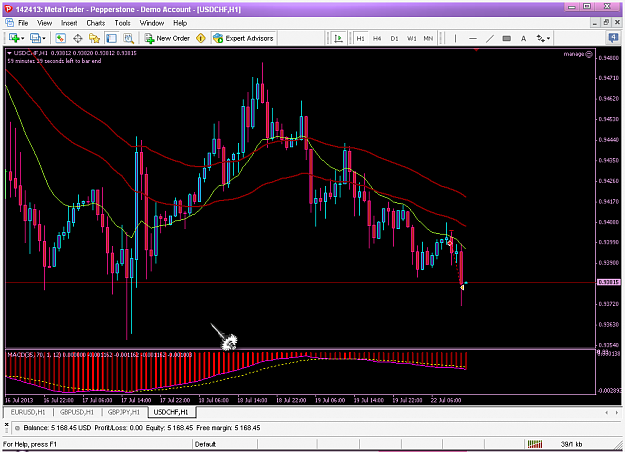Open the View menu

[x=45, y=23]
